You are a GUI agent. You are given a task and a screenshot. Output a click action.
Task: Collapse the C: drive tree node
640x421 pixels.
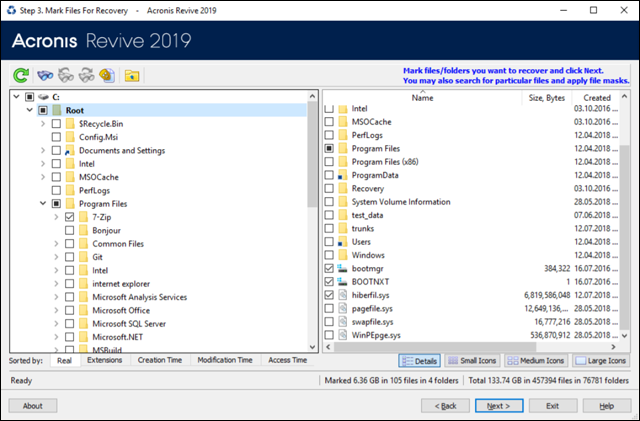pyautogui.click(x=16, y=97)
